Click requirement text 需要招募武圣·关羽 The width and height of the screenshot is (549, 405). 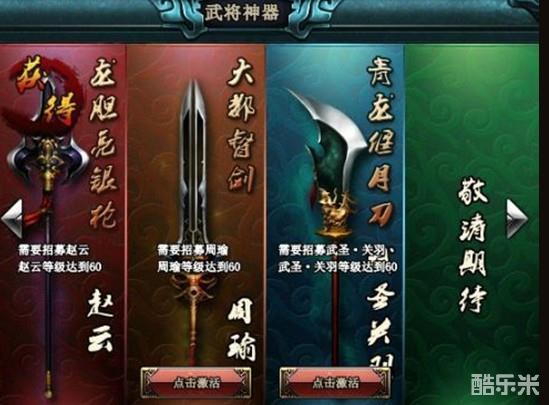336,250
